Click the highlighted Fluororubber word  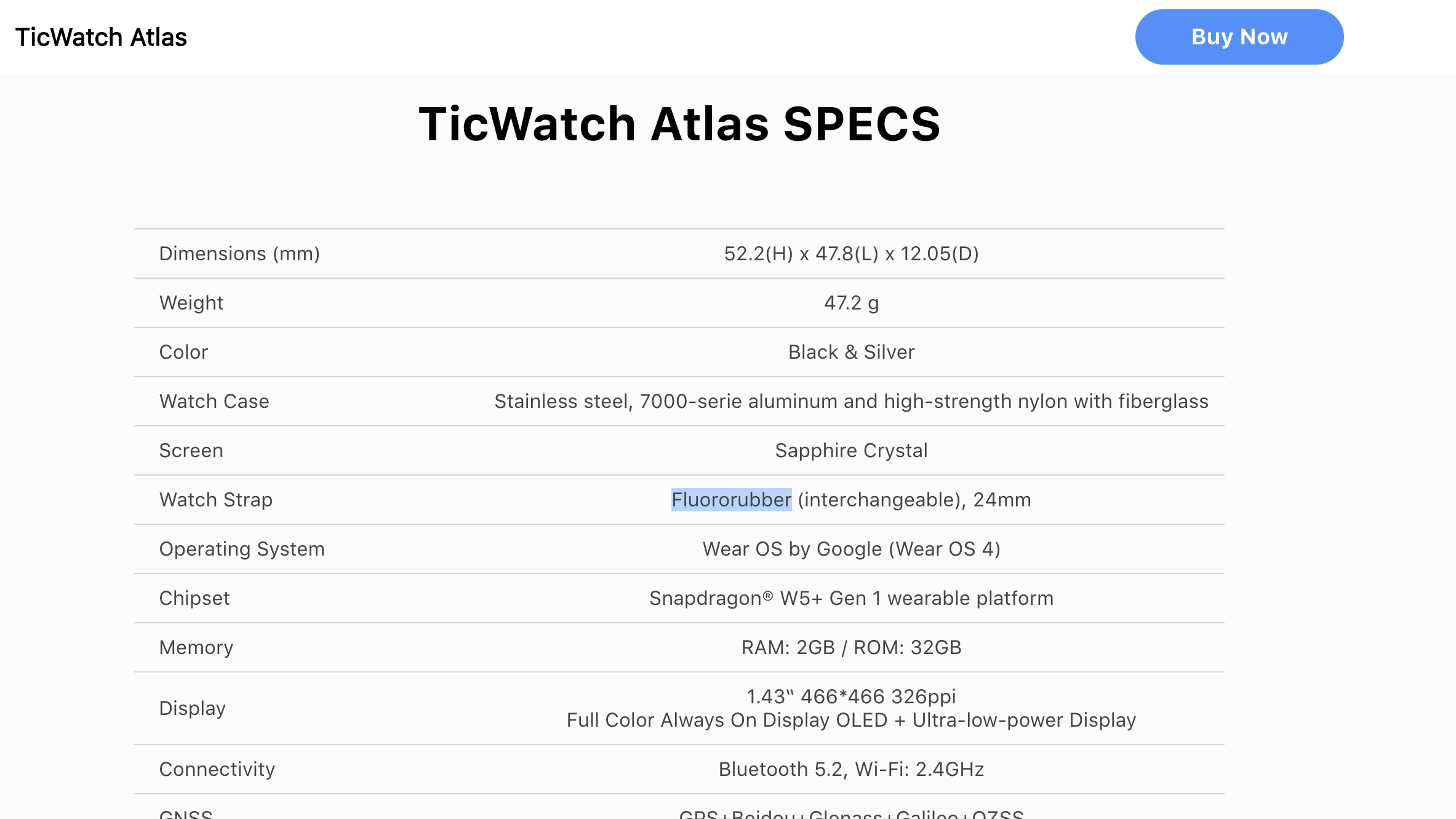tap(731, 500)
